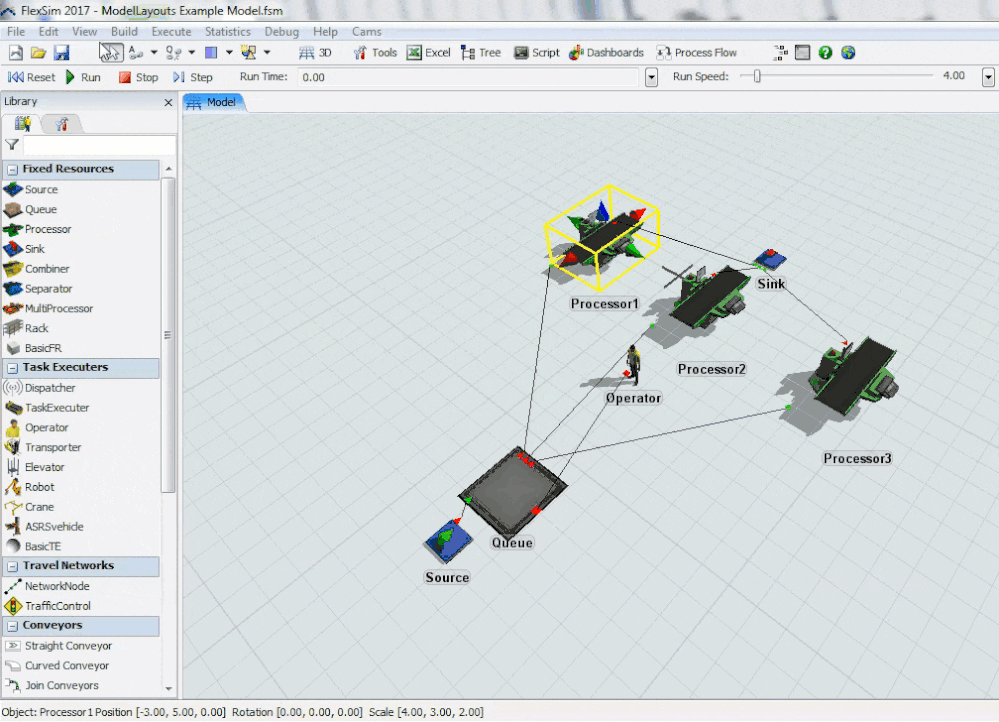The width and height of the screenshot is (999, 722).
Task: Click the Run Speed slider handle
Action: (x=757, y=76)
